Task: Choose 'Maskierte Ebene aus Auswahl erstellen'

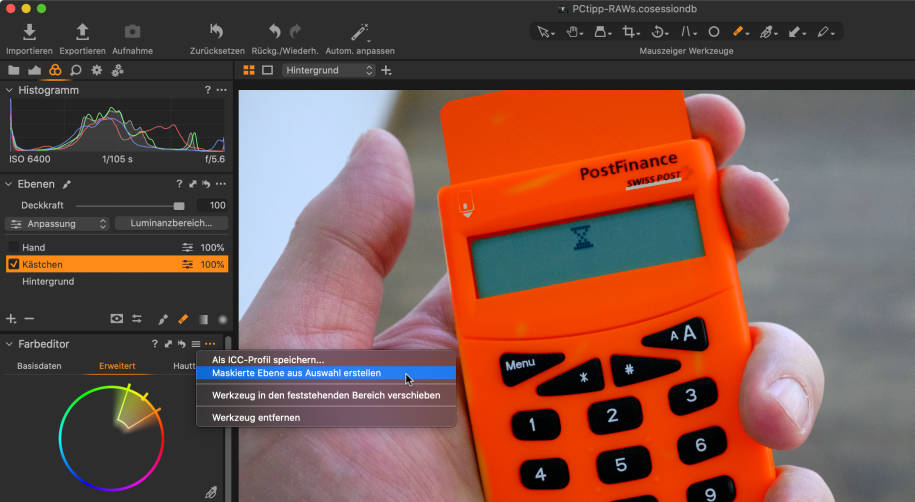Action: click(x=326, y=373)
